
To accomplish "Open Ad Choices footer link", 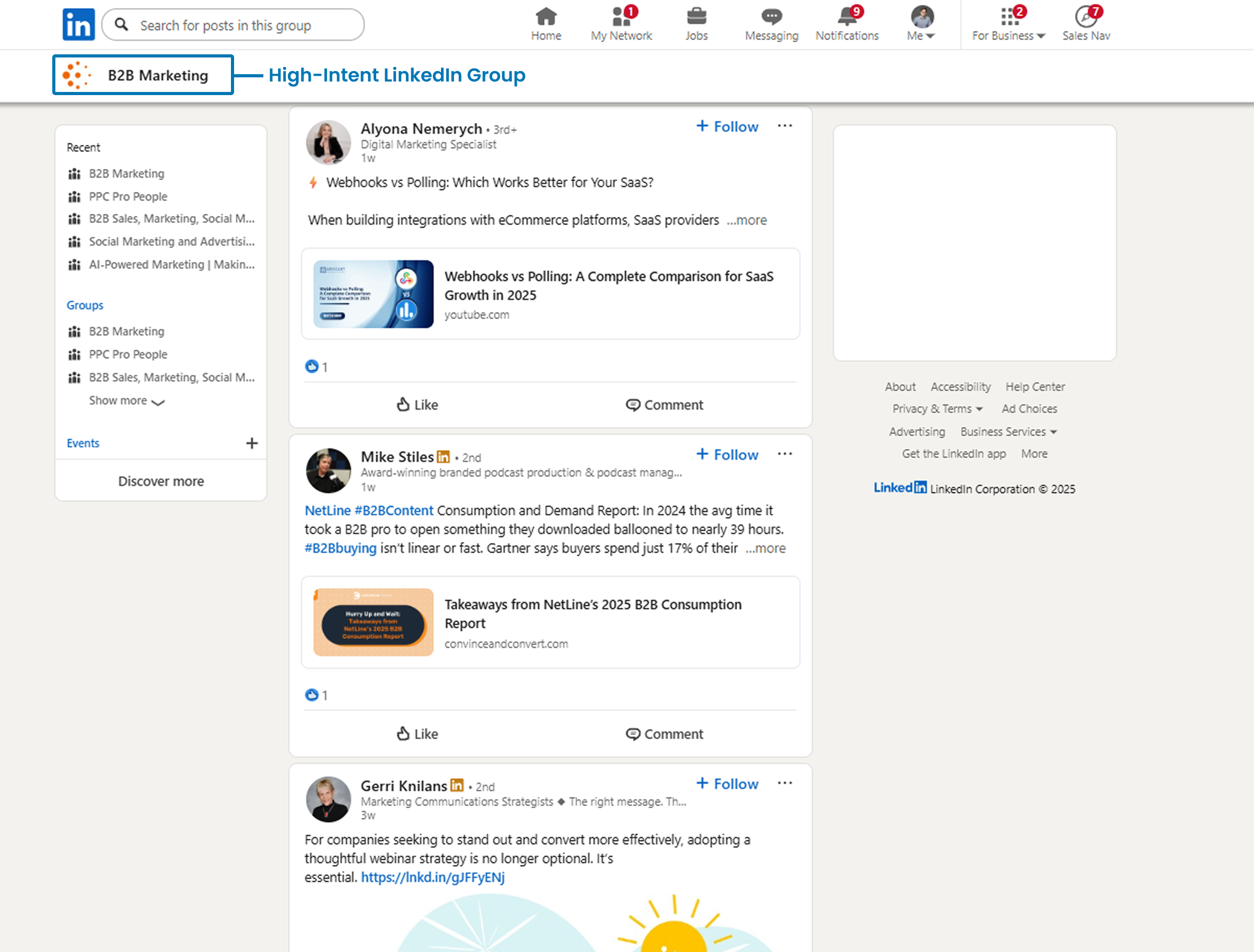I will point(1029,409).
